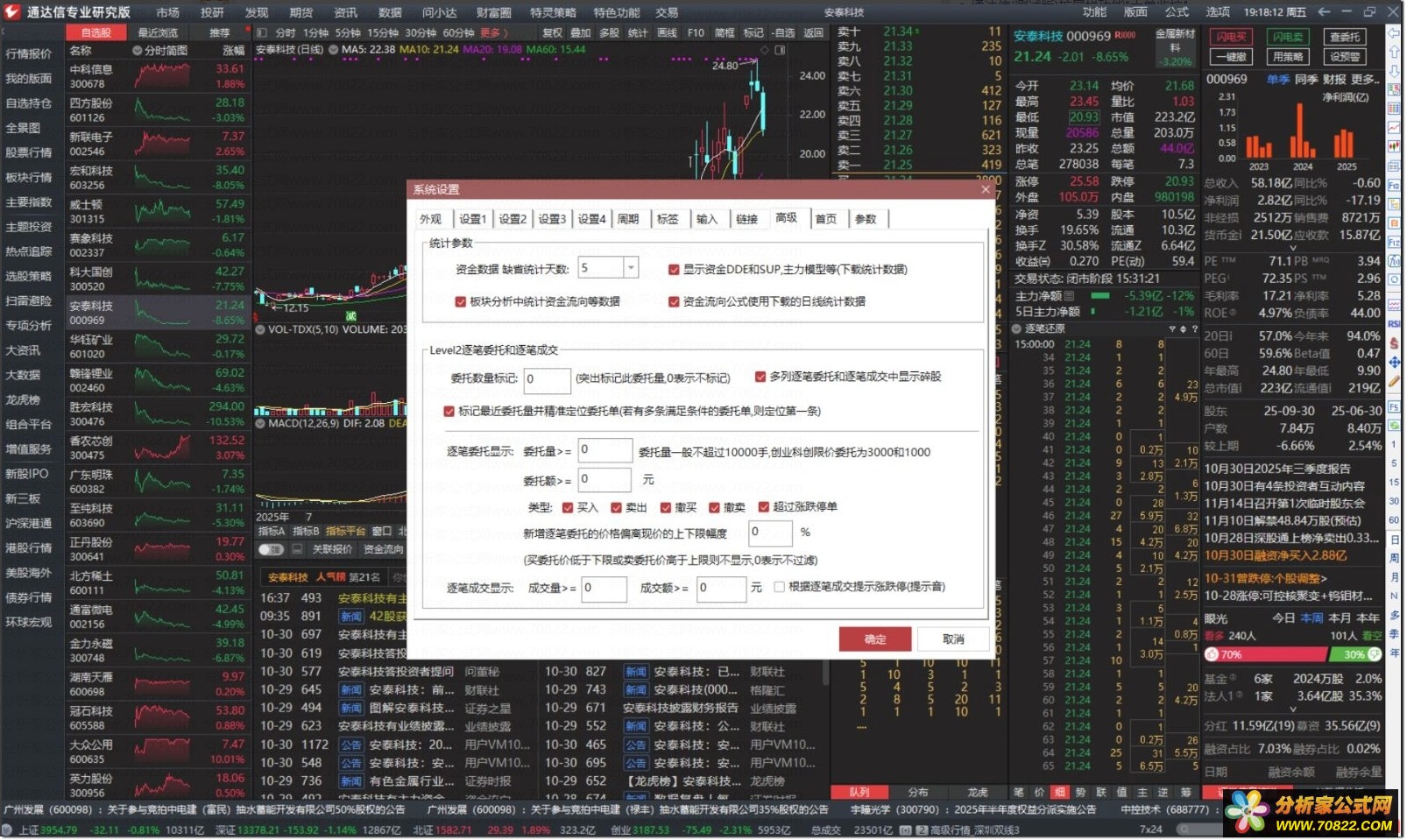Expand 更多.. in the financial chart panel
The image size is (1407, 840).
point(1364,79)
